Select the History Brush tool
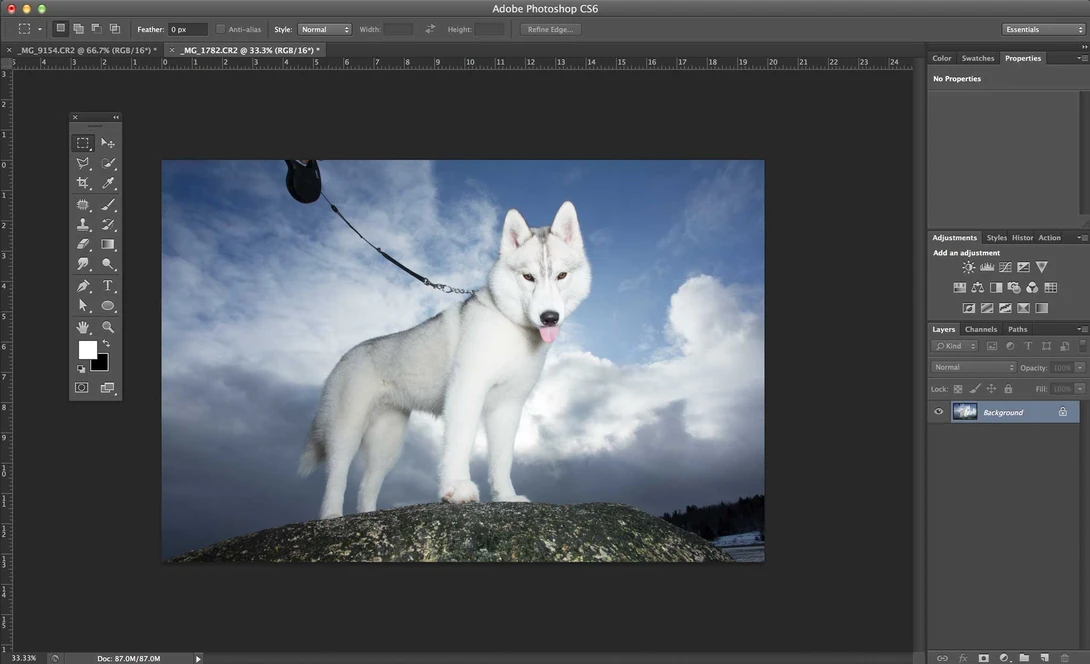 pyautogui.click(x=108, y=225)
